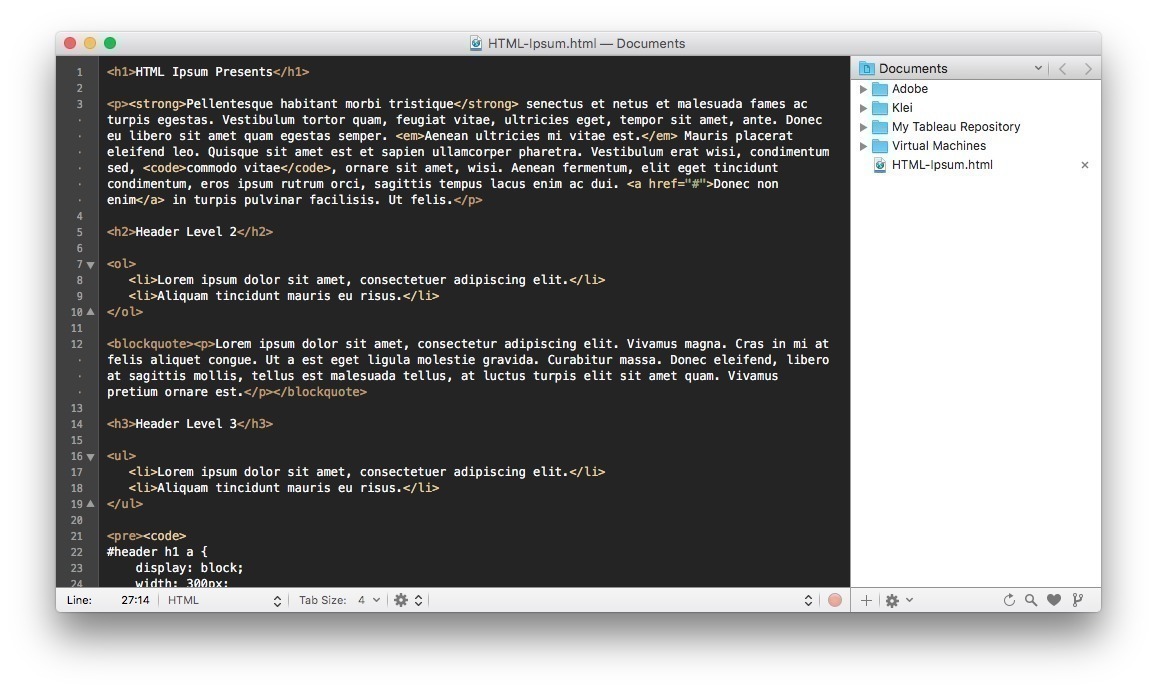This screenshot has height=692, width=1157.
Task: Open the Documents path dropdown
Action: click(1038, 68)
